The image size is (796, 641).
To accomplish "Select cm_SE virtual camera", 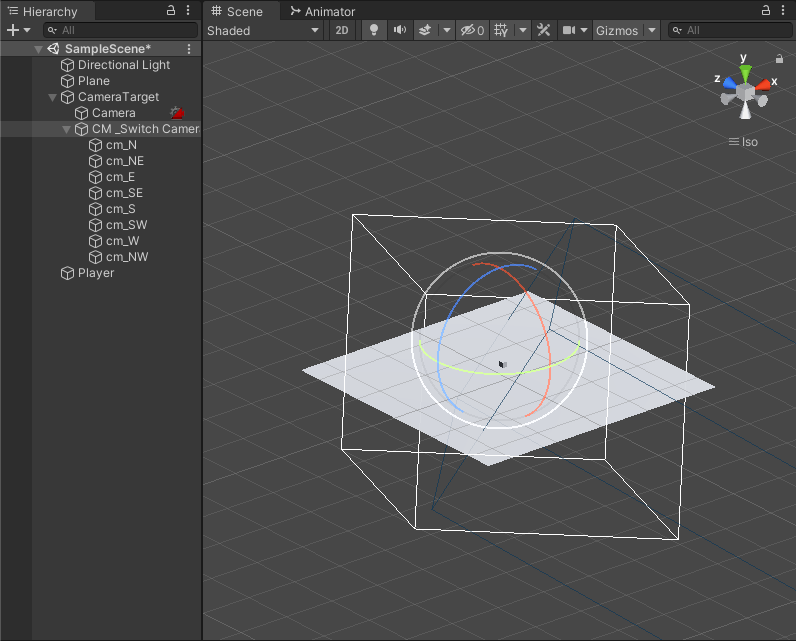I will (124, 193).
